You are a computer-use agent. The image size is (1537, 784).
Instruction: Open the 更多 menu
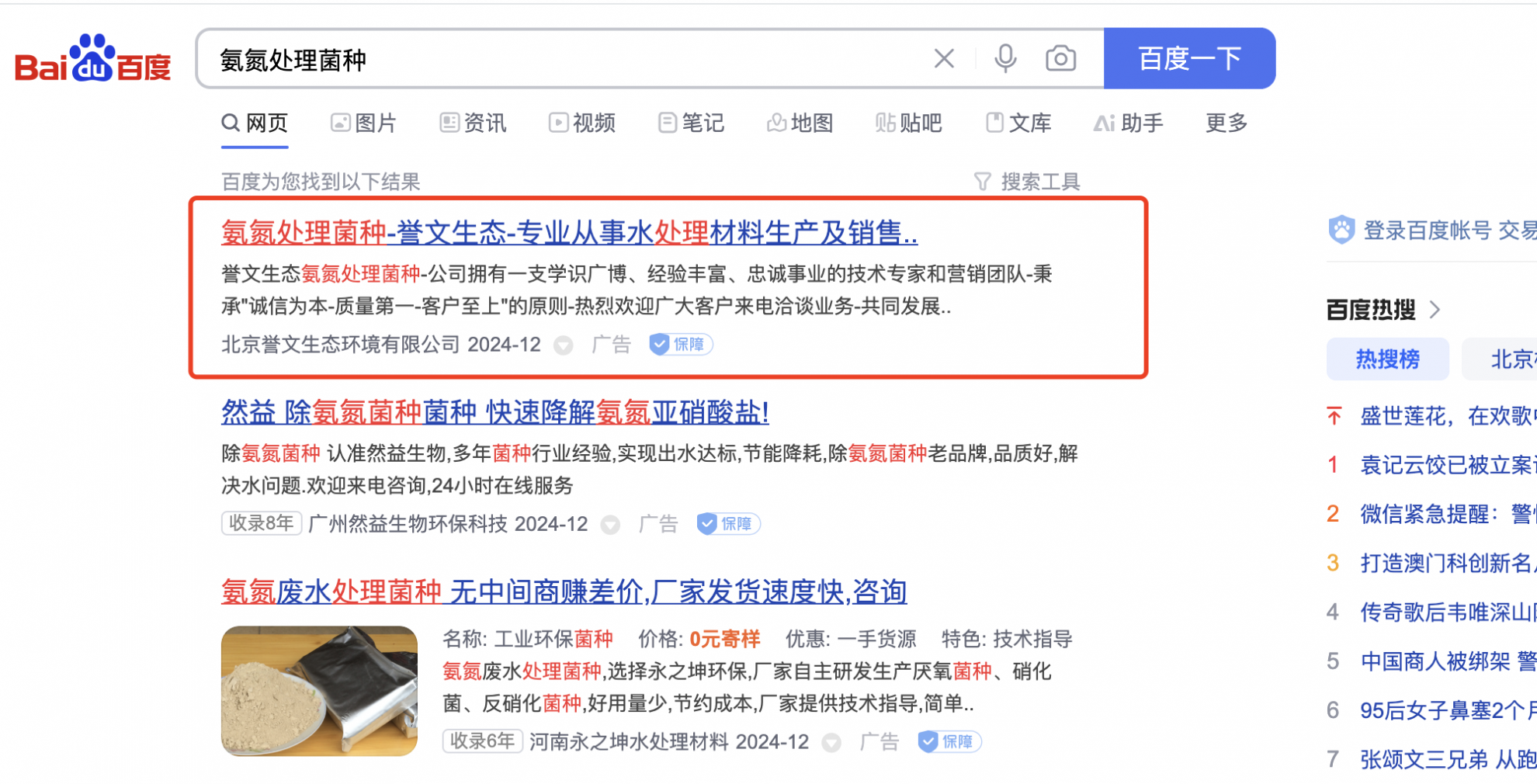(1226, 123)
